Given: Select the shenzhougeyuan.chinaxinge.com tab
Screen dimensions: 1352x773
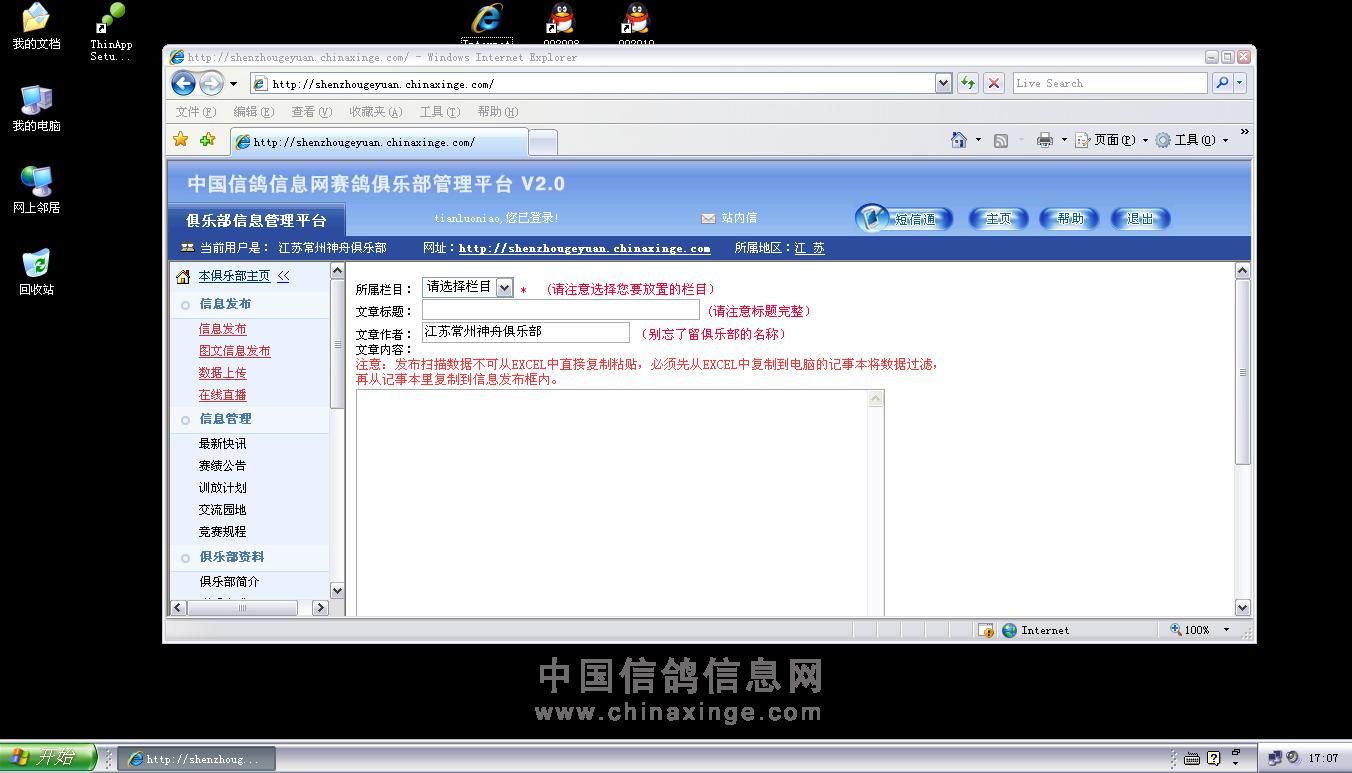Looking at the screenshot, I should (x=378, y=142).
